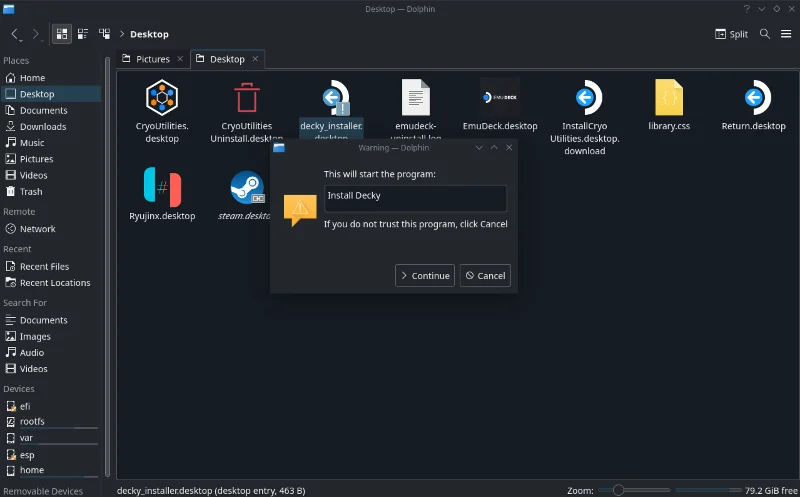800x497 pixels.
Task: Open the search magnifier
Action: (764, 34)
